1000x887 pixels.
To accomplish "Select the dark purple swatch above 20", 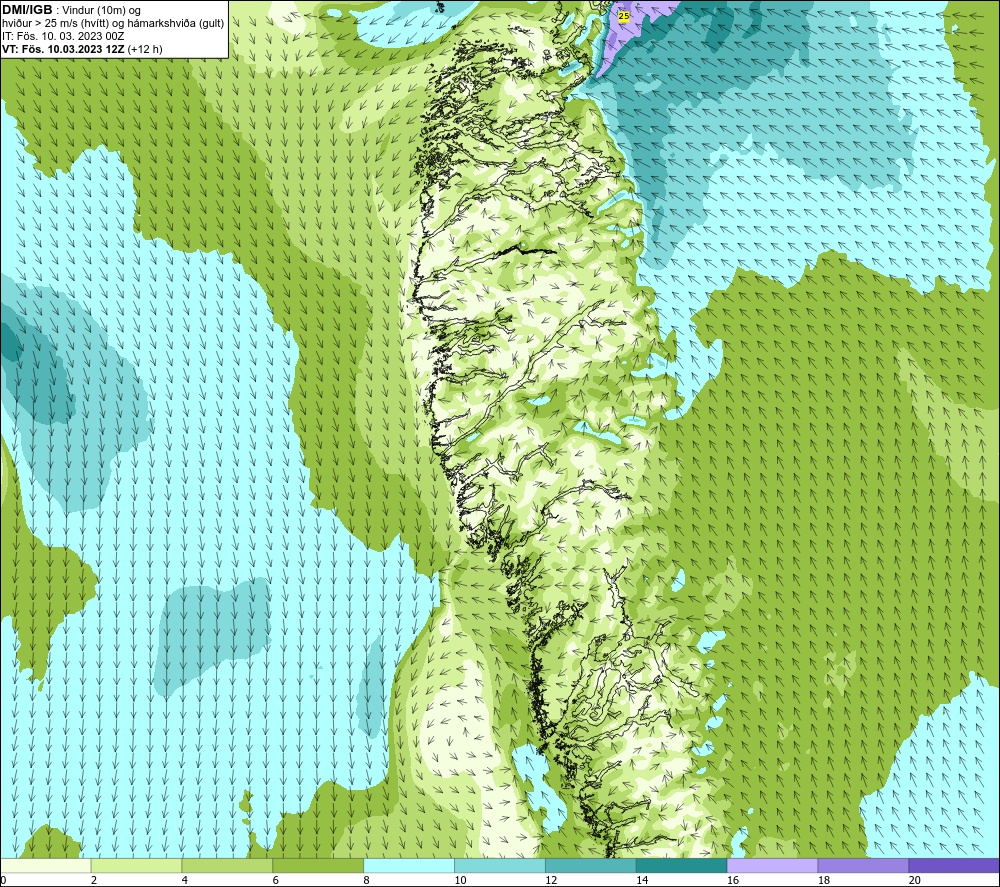I will 954,865.
